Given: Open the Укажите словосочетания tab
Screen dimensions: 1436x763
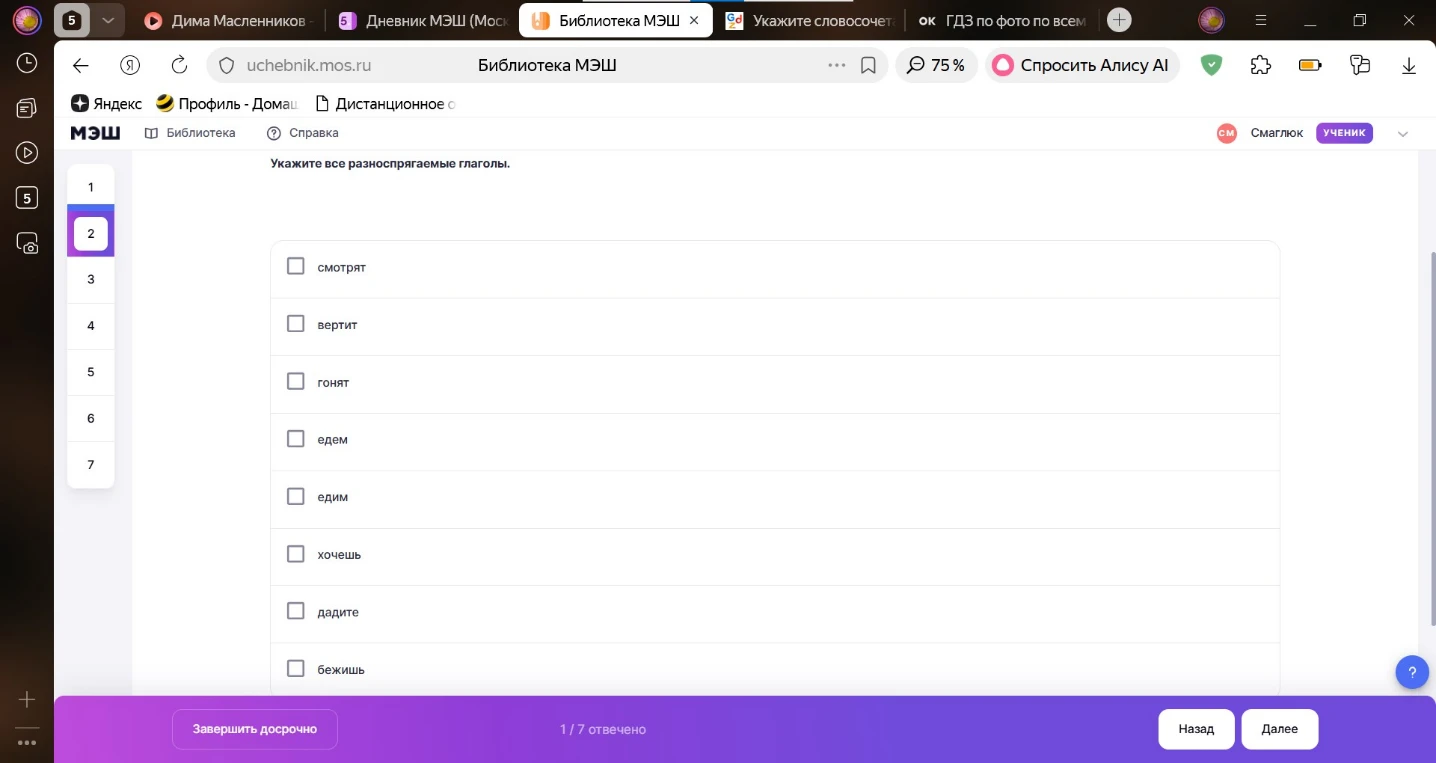Looking at the screenshot, I should click(x=808, y=20).
